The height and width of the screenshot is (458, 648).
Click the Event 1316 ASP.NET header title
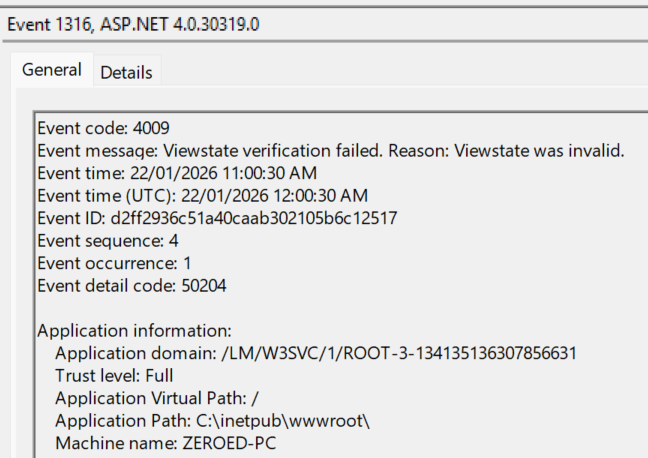(133, 24)
